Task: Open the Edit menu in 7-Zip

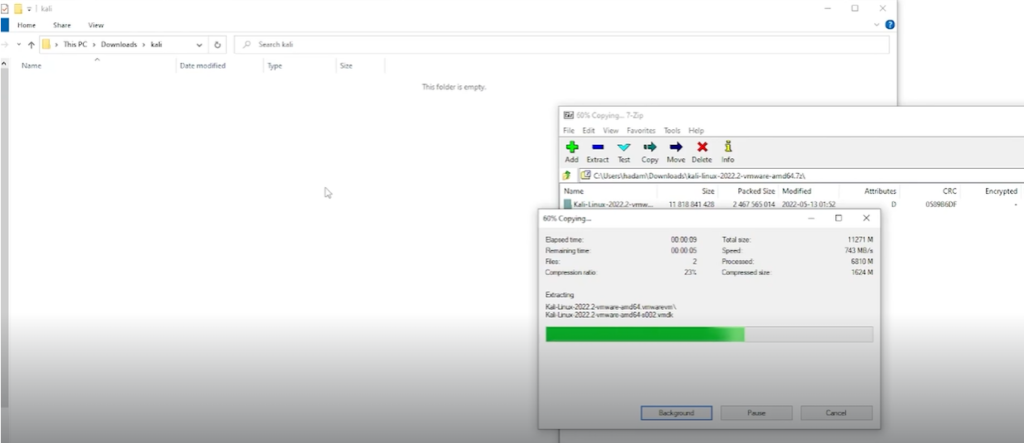Action: [x=588, y=131]
